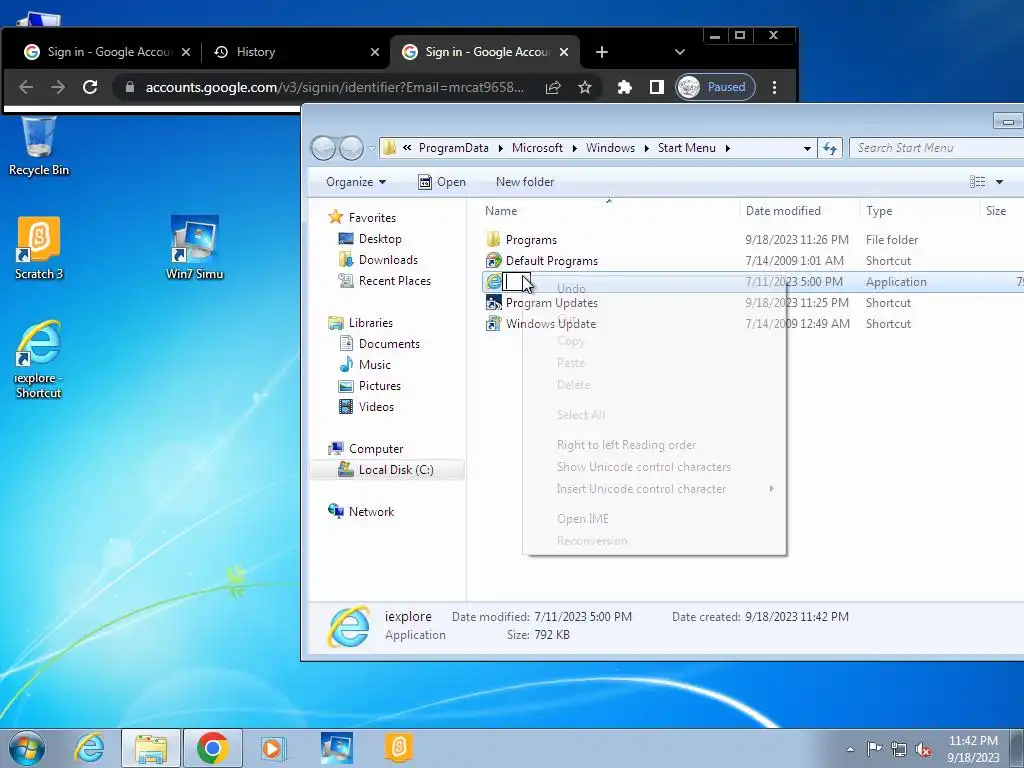The image size is (1024, 768).
Task: Select the Scratch 3 desktop shortcut
Action: pyautogui.click(x=39, y=248)
